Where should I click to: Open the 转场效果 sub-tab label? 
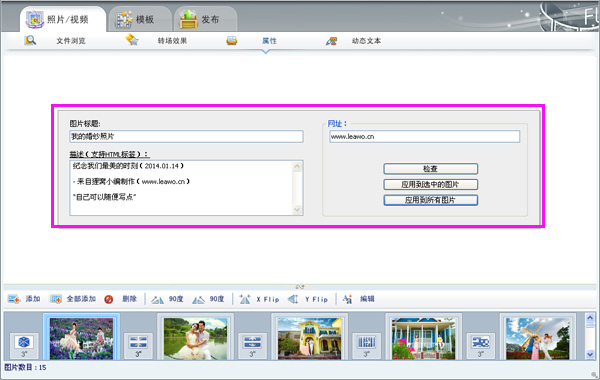click(172, 41)
